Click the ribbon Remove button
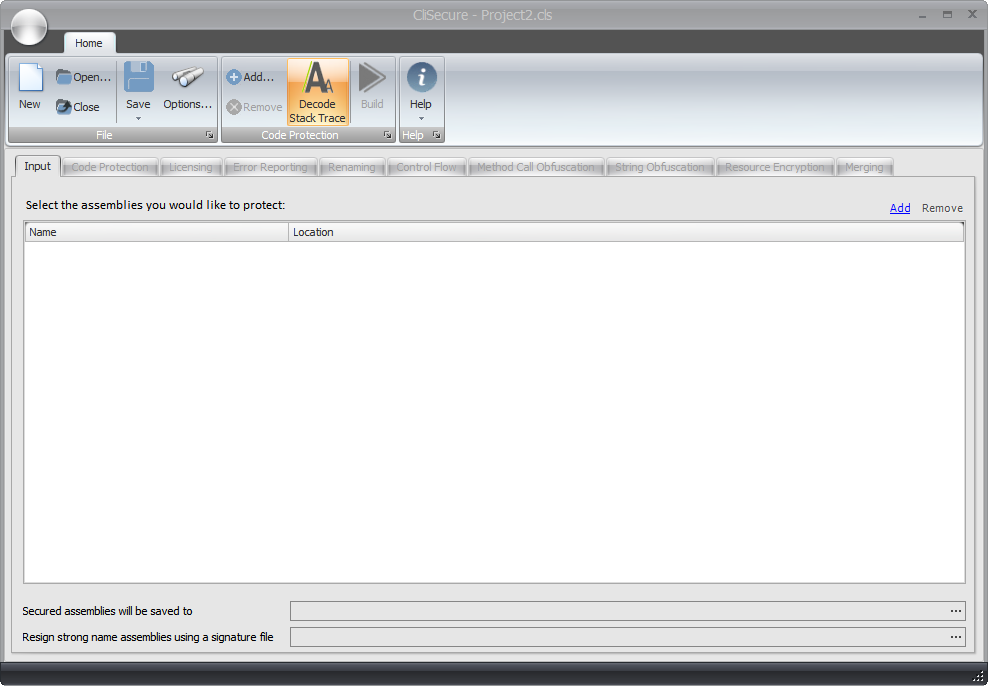 coord(254,107)
